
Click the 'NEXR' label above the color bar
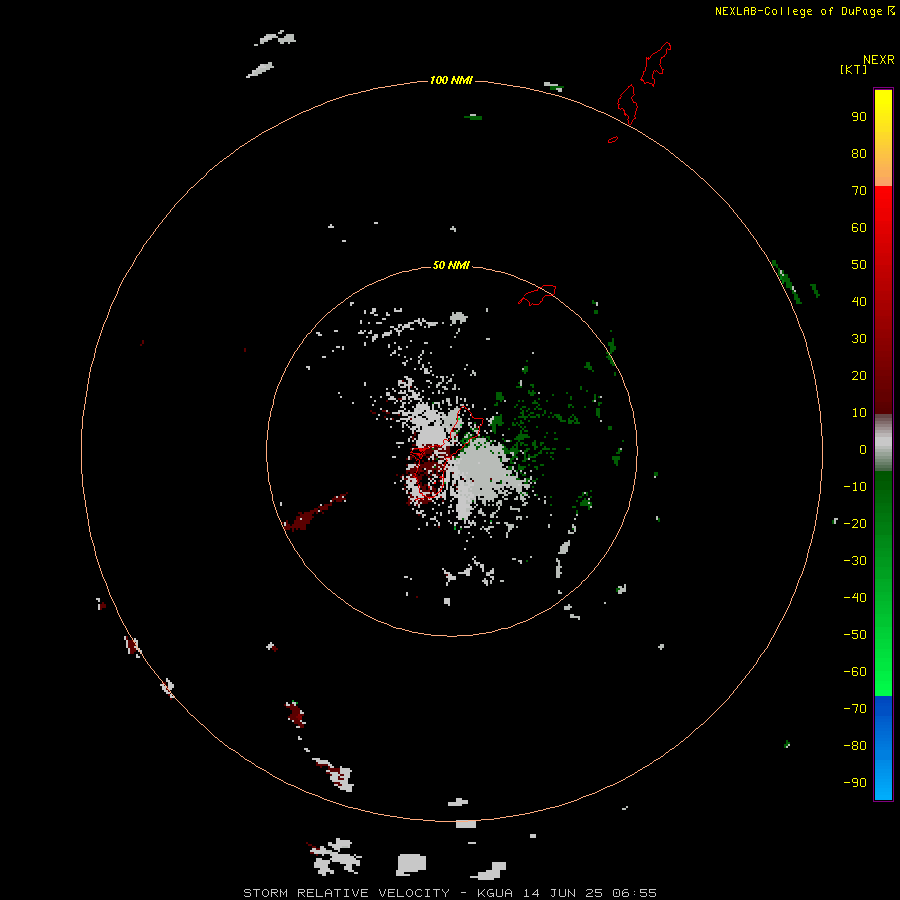point(879,60)
